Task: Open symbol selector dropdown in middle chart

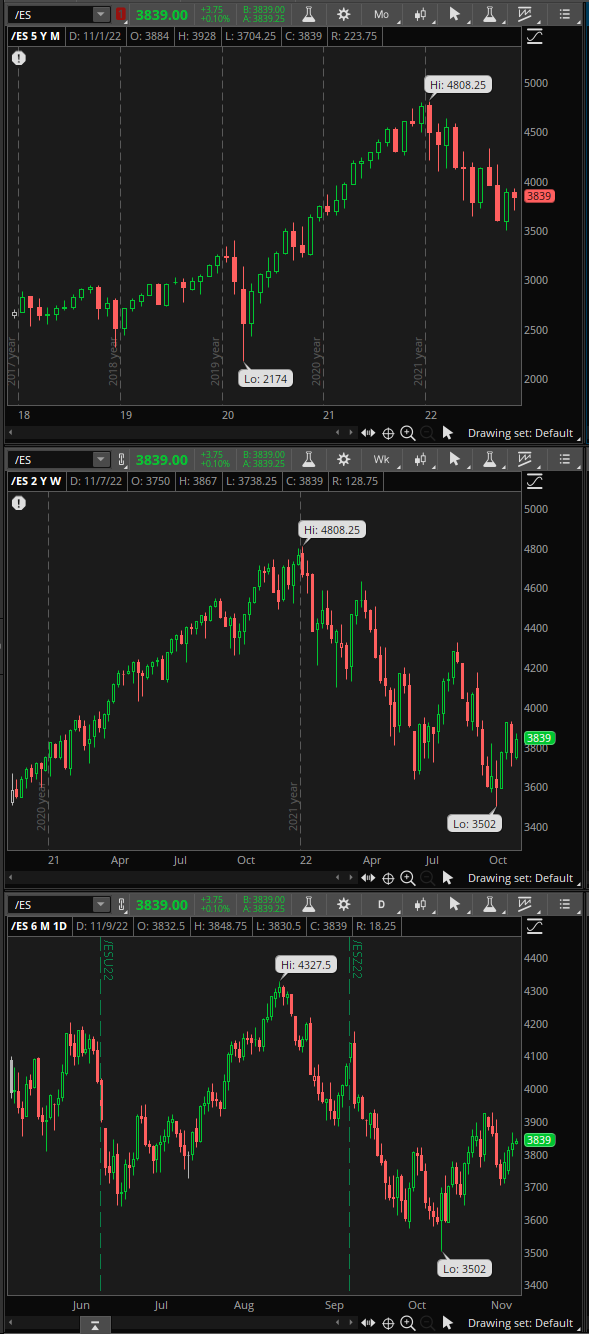Action: [100, 460]
